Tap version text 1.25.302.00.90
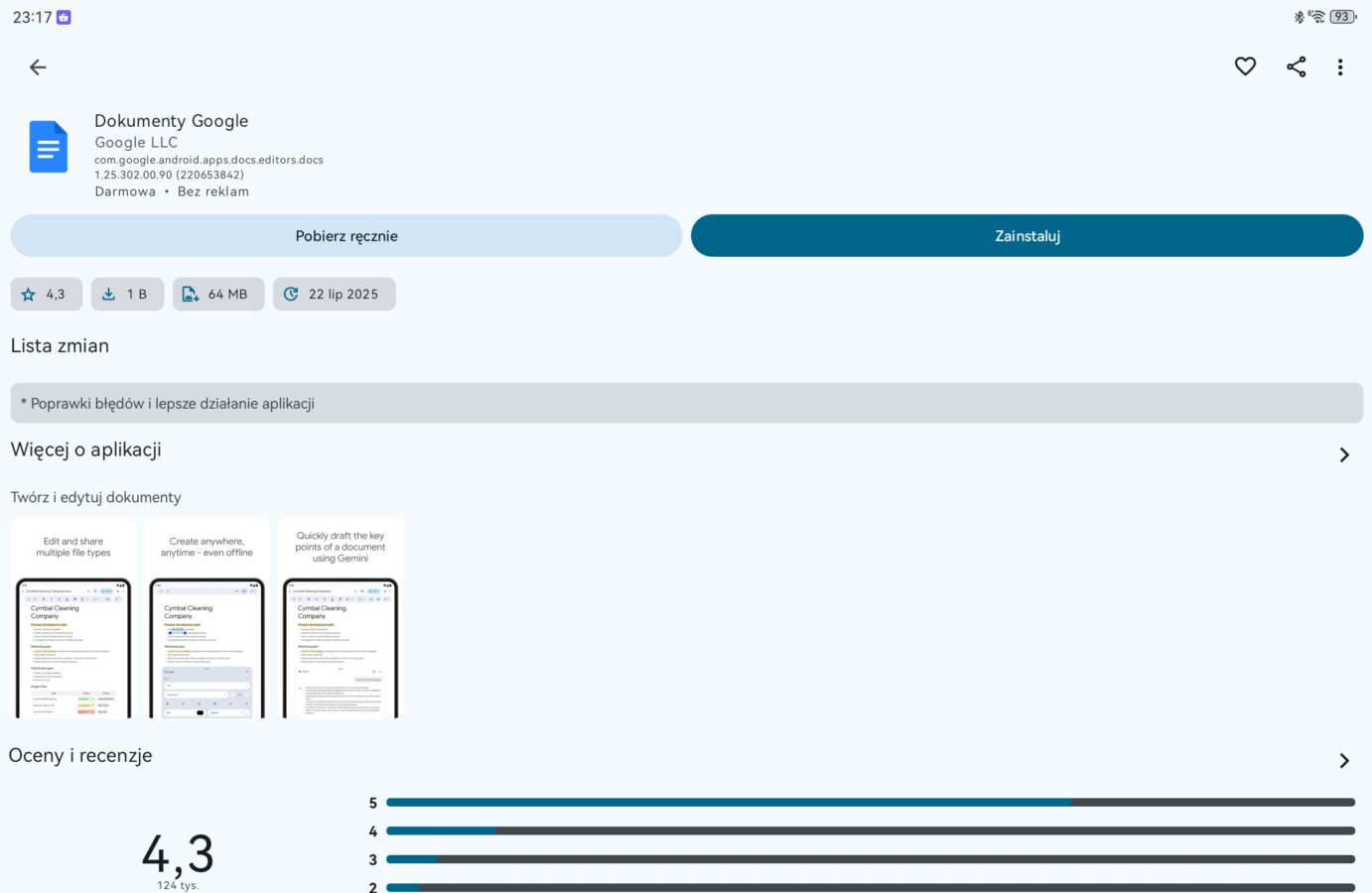 coord(169,175)
